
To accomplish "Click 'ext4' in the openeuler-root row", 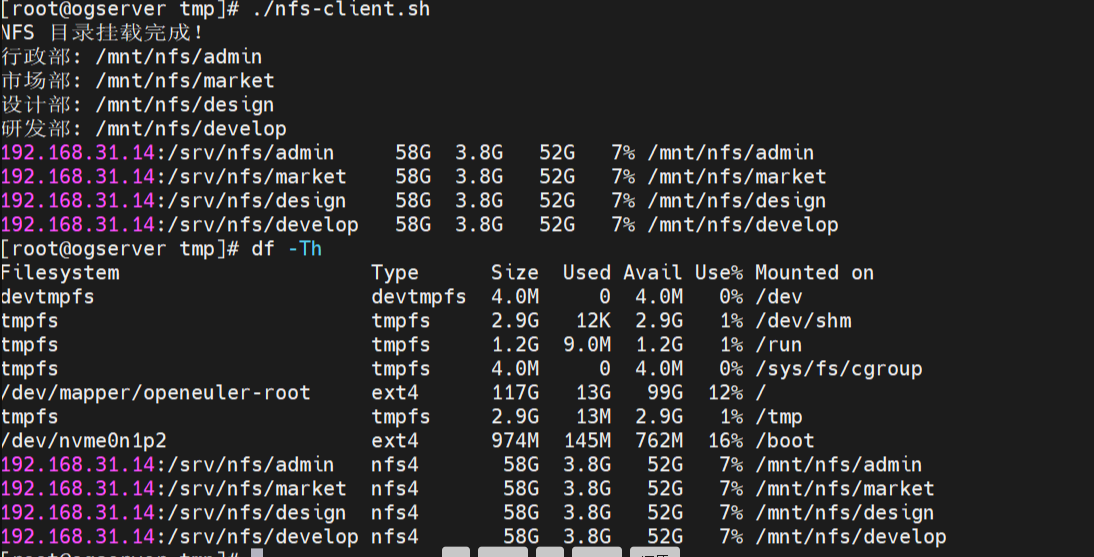I will pos(395,392).
